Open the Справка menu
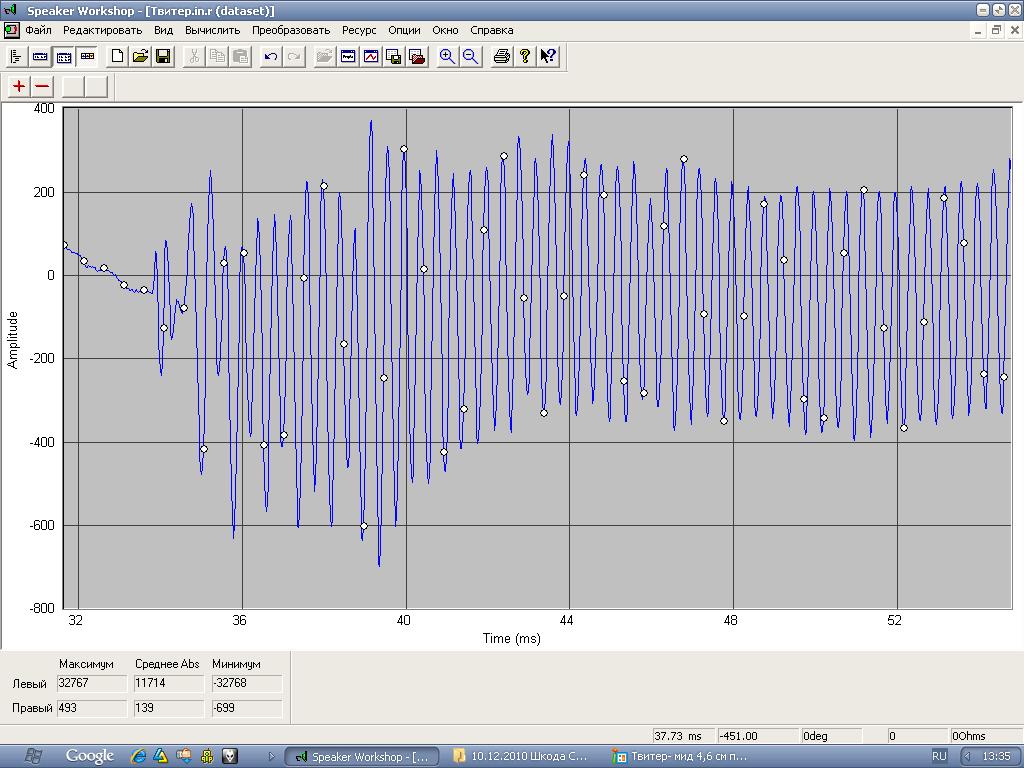Image resolution: width=1024 pixels, height=768 pixels. pyautogui.click(x=491, y=30)
